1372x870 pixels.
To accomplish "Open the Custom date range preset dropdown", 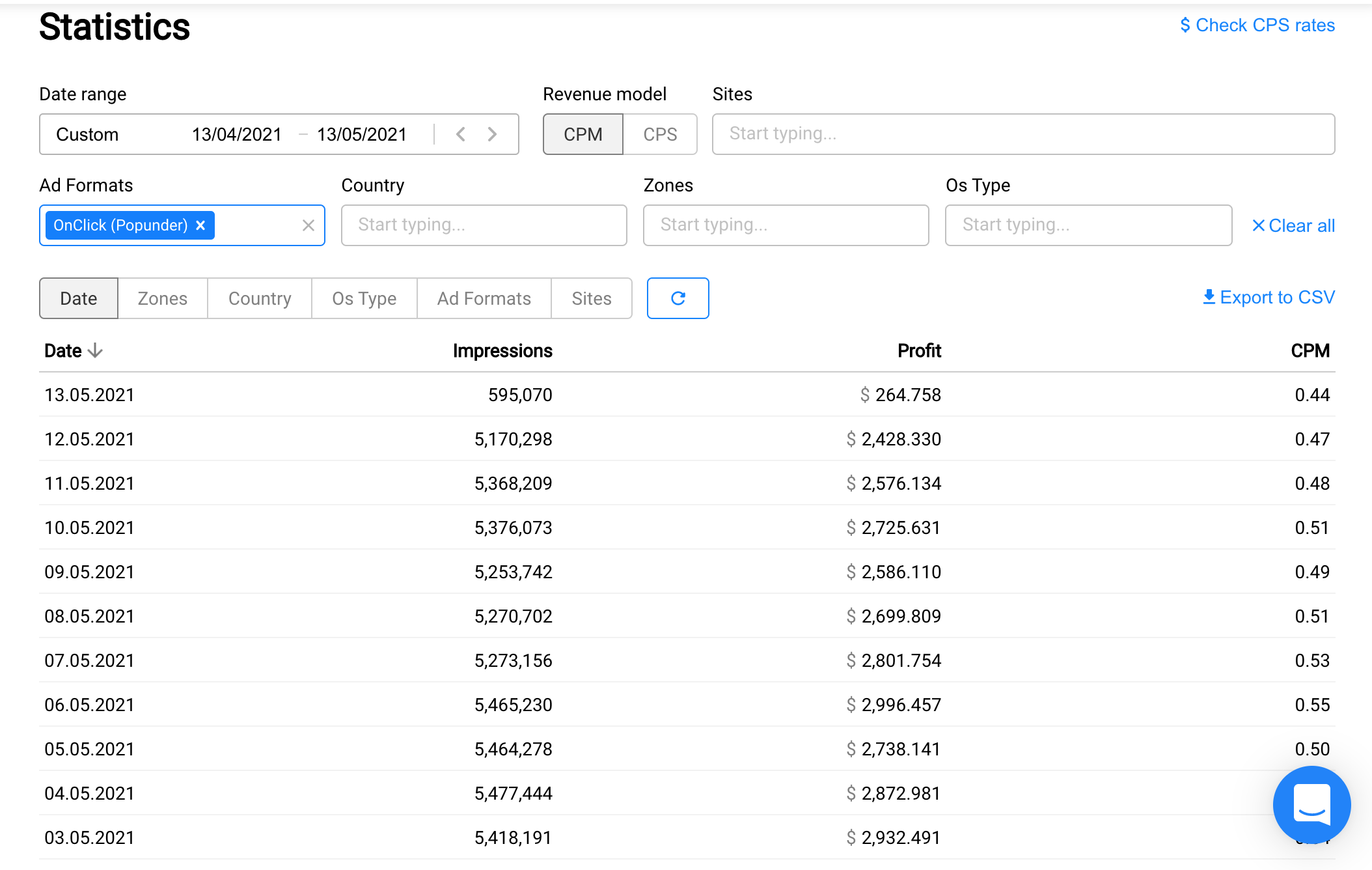I will pyautogui.click(x=87, y=134).
